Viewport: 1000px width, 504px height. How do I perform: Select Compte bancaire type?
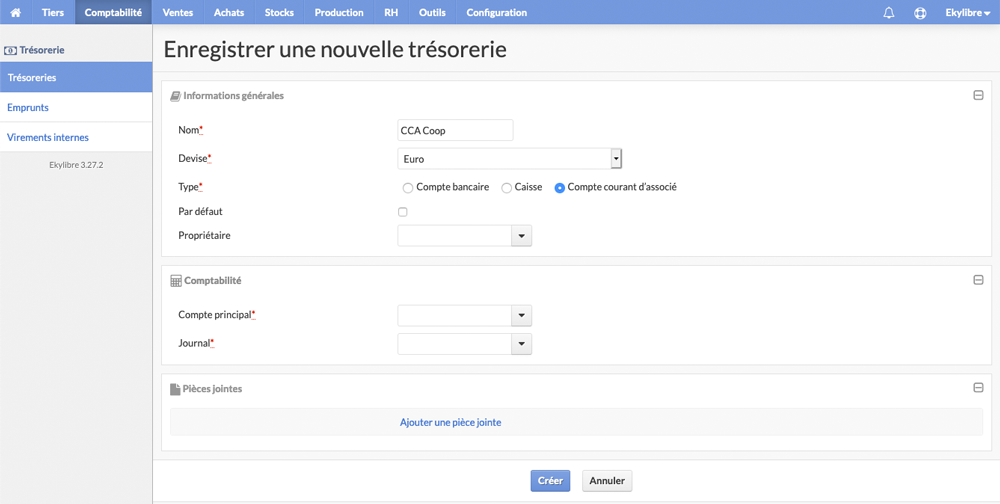pos(408,188)
